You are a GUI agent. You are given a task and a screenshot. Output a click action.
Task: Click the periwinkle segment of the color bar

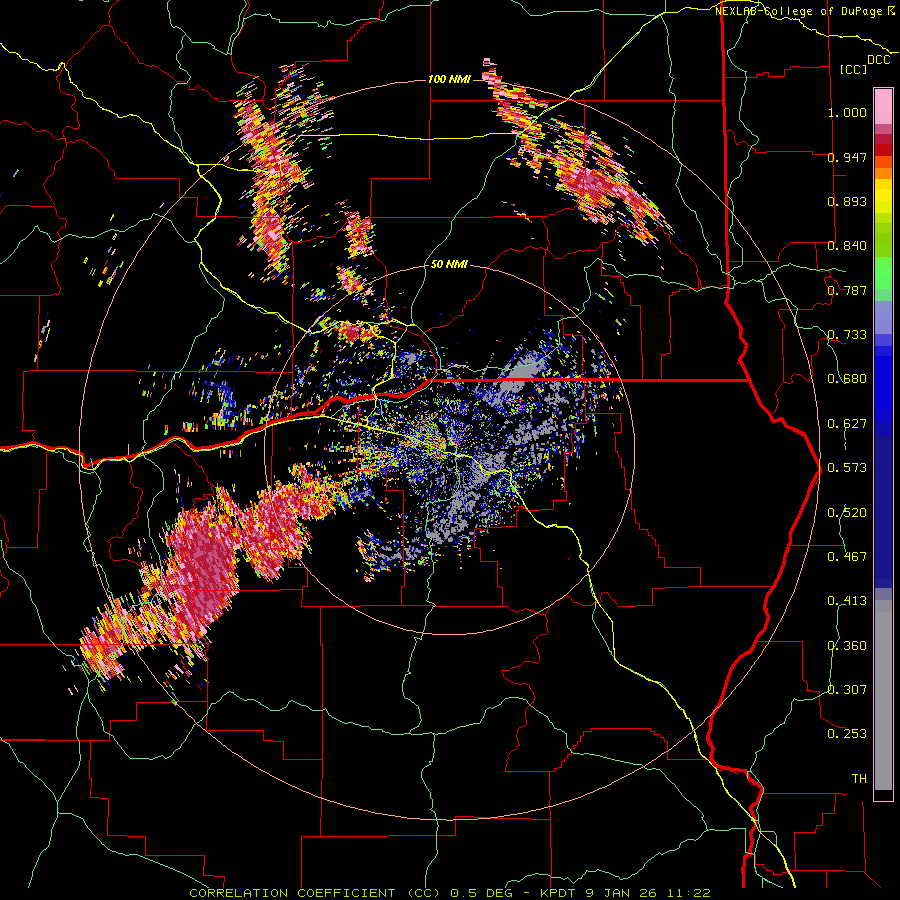pos(883,319)
